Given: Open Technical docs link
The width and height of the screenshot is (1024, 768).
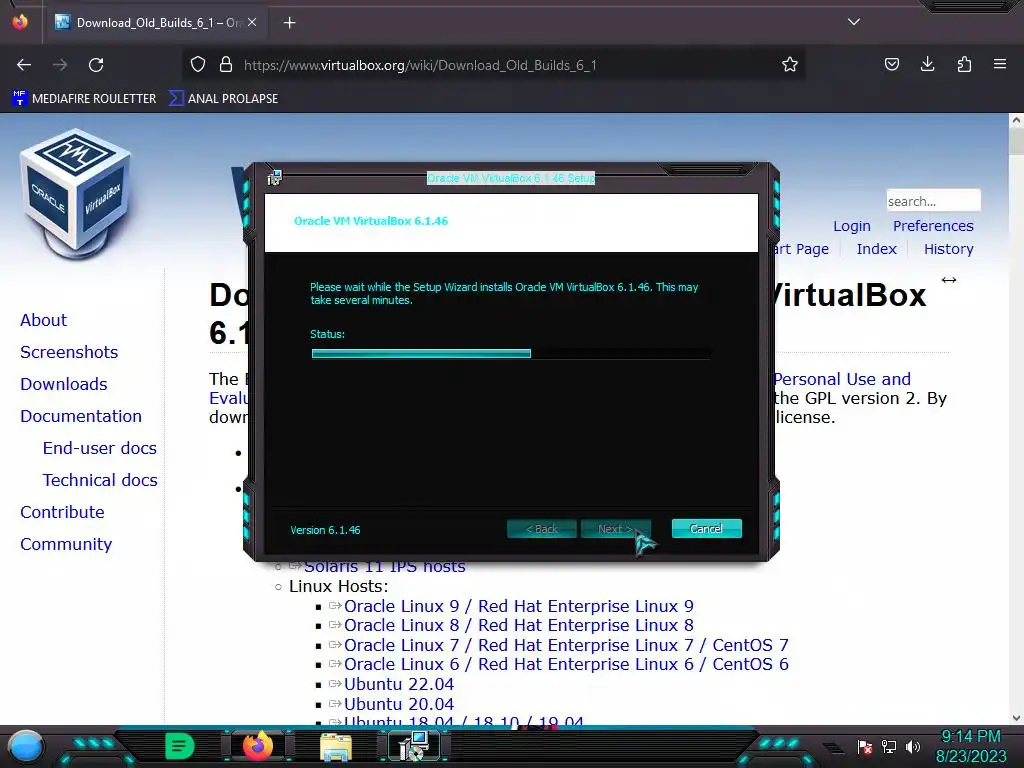Looking at the screenshot, I should click(x=100, y=480).
